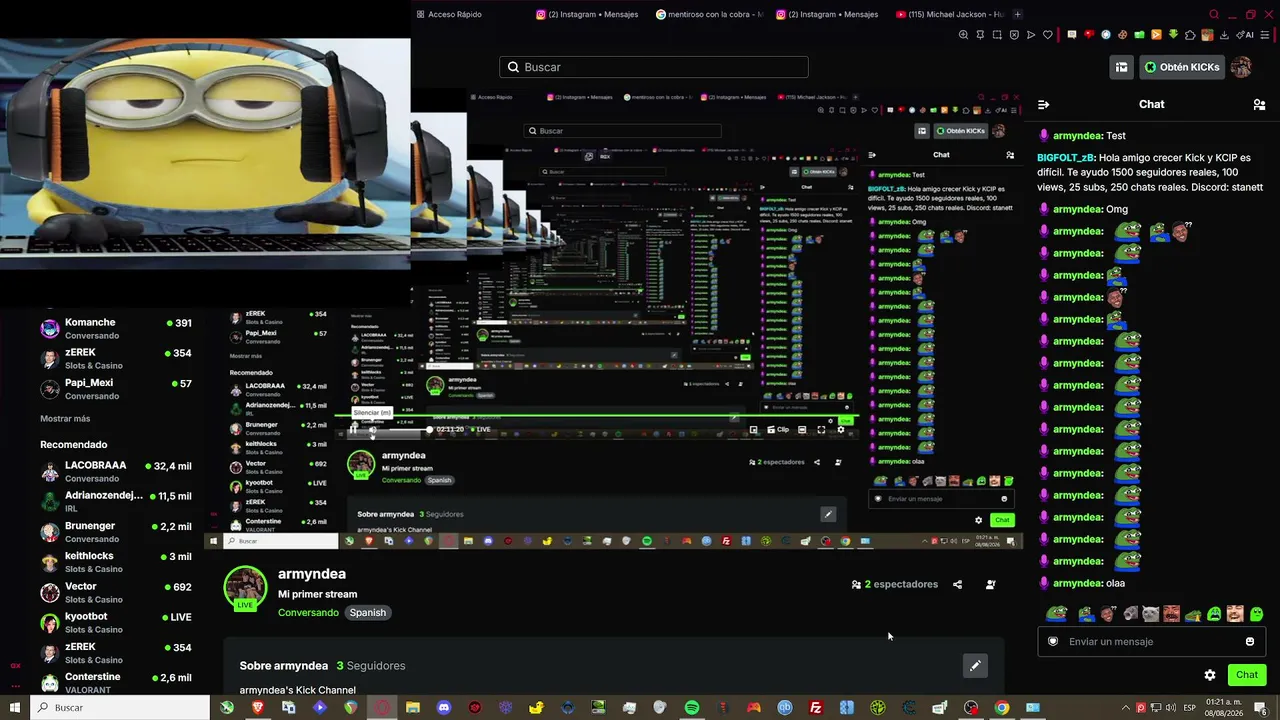Viewport: 1280px width, 720px height.
Task: Open kyootbot LIVE channel in sidebar
Action: [116, 623]
